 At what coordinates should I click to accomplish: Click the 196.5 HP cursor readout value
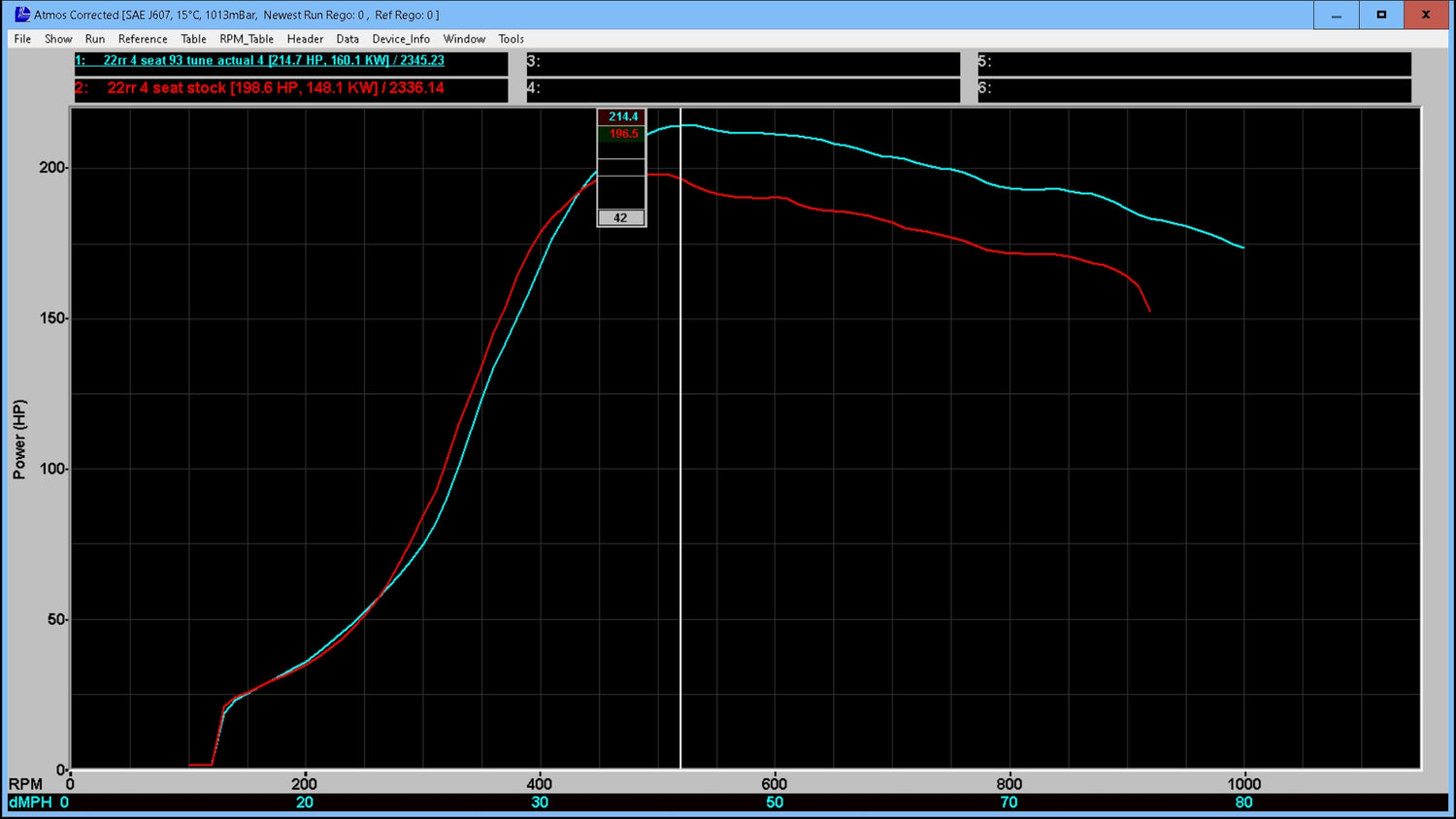(620, 134)
